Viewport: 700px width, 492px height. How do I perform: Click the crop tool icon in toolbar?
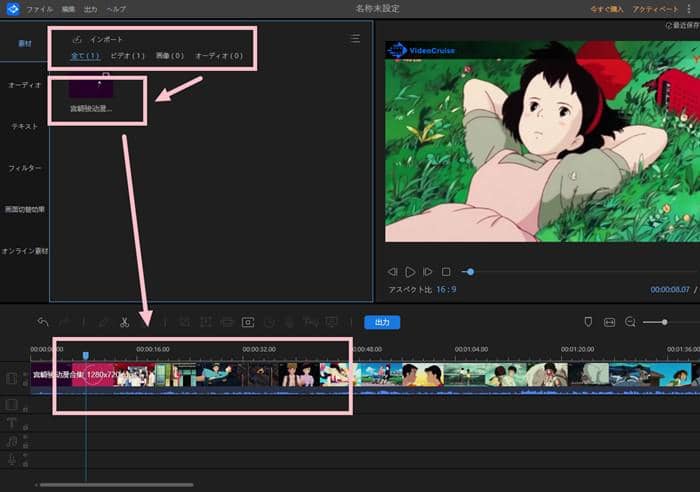[x=184, y=322]
